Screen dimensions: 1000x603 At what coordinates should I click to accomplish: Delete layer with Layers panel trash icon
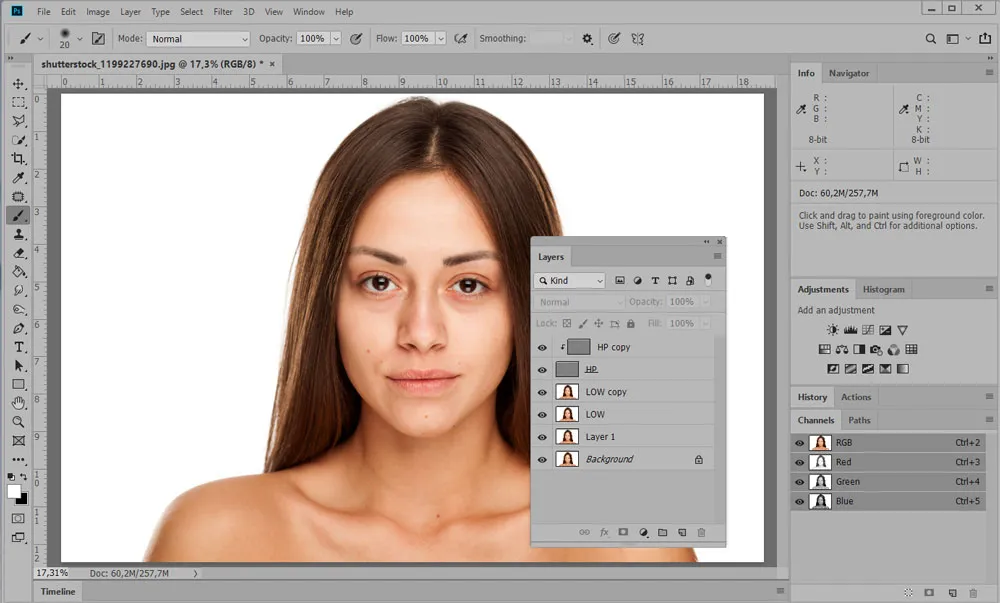(x=702, y=532)
